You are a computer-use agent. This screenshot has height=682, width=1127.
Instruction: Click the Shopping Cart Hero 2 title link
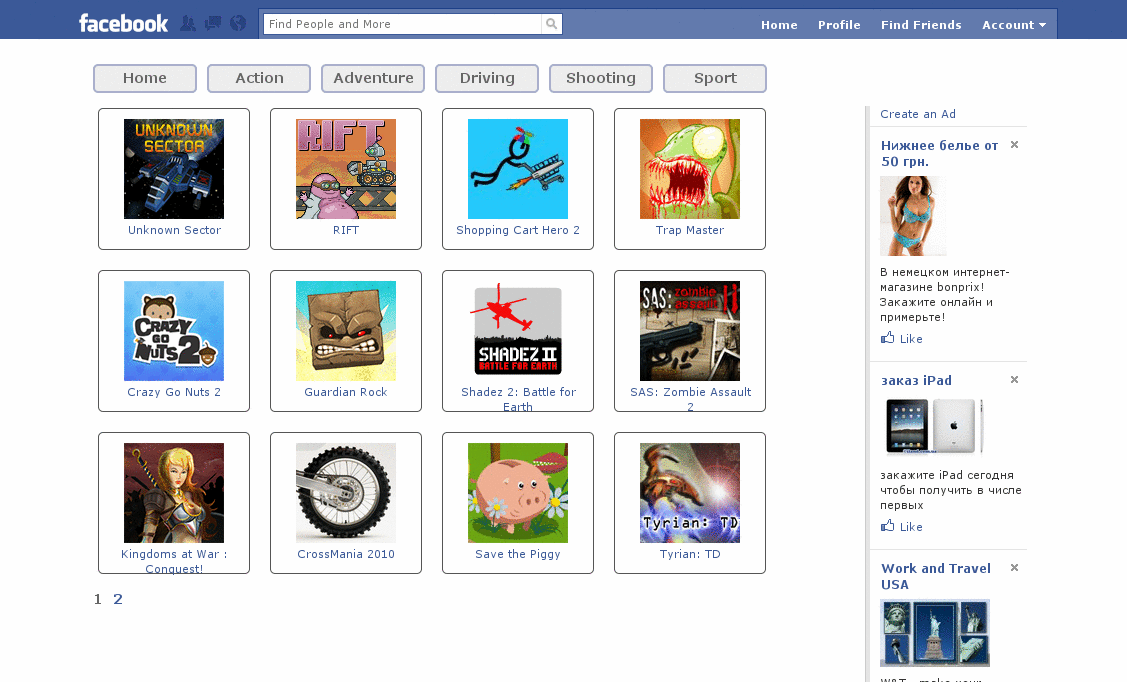click(x=518, y=230)
